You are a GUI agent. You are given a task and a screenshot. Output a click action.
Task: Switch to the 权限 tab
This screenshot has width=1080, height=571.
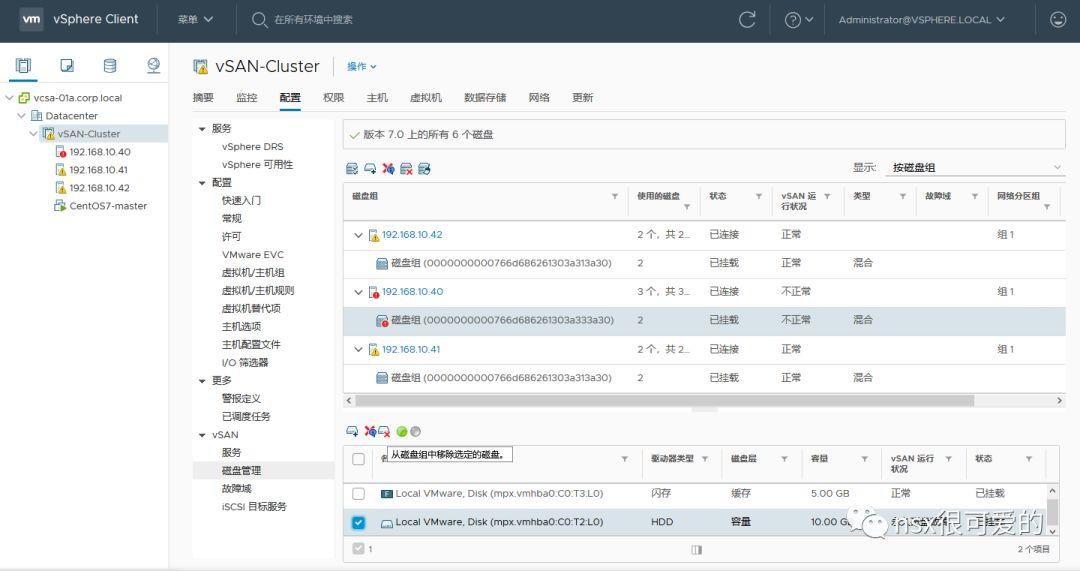(x=333, y=98)
